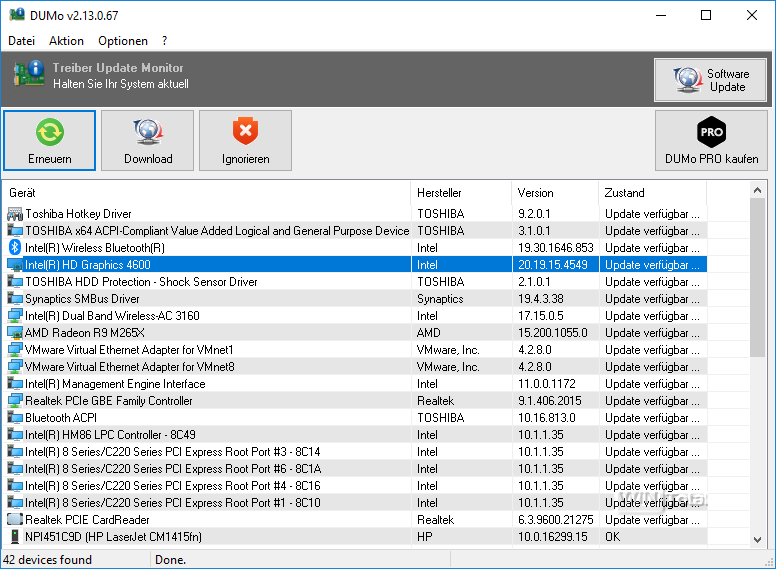This screenshot has height=569, width=776.
Task: Click the card reader icon for Realtek PCIE CardReader
Action: click(x=15, y=520)
